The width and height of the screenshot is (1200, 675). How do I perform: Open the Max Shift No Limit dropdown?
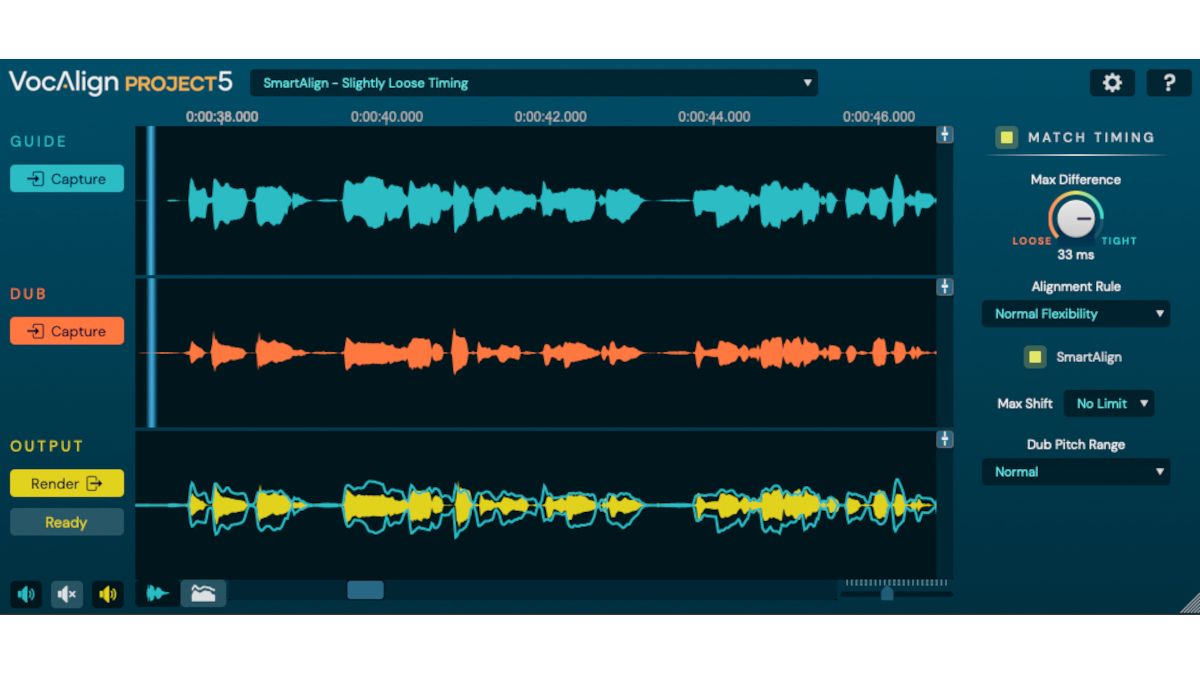click(1109, 404)
